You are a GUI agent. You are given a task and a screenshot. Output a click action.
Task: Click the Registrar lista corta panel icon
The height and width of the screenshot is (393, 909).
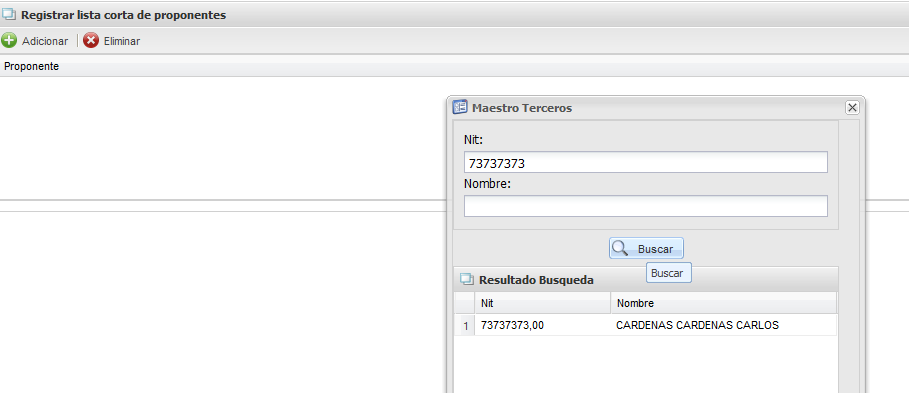tap(9, 15)
